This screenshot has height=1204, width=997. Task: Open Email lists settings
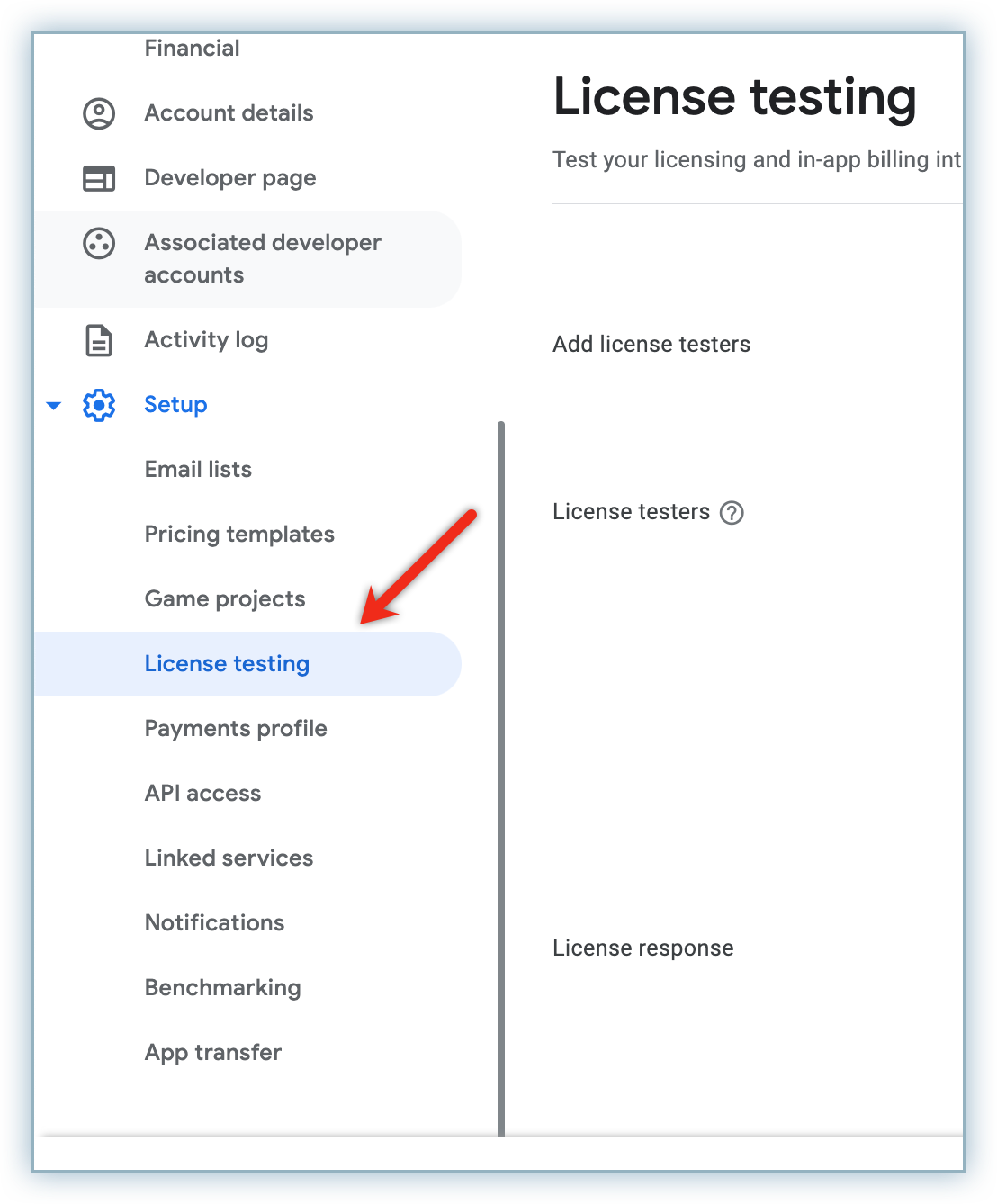coord(198,470)
